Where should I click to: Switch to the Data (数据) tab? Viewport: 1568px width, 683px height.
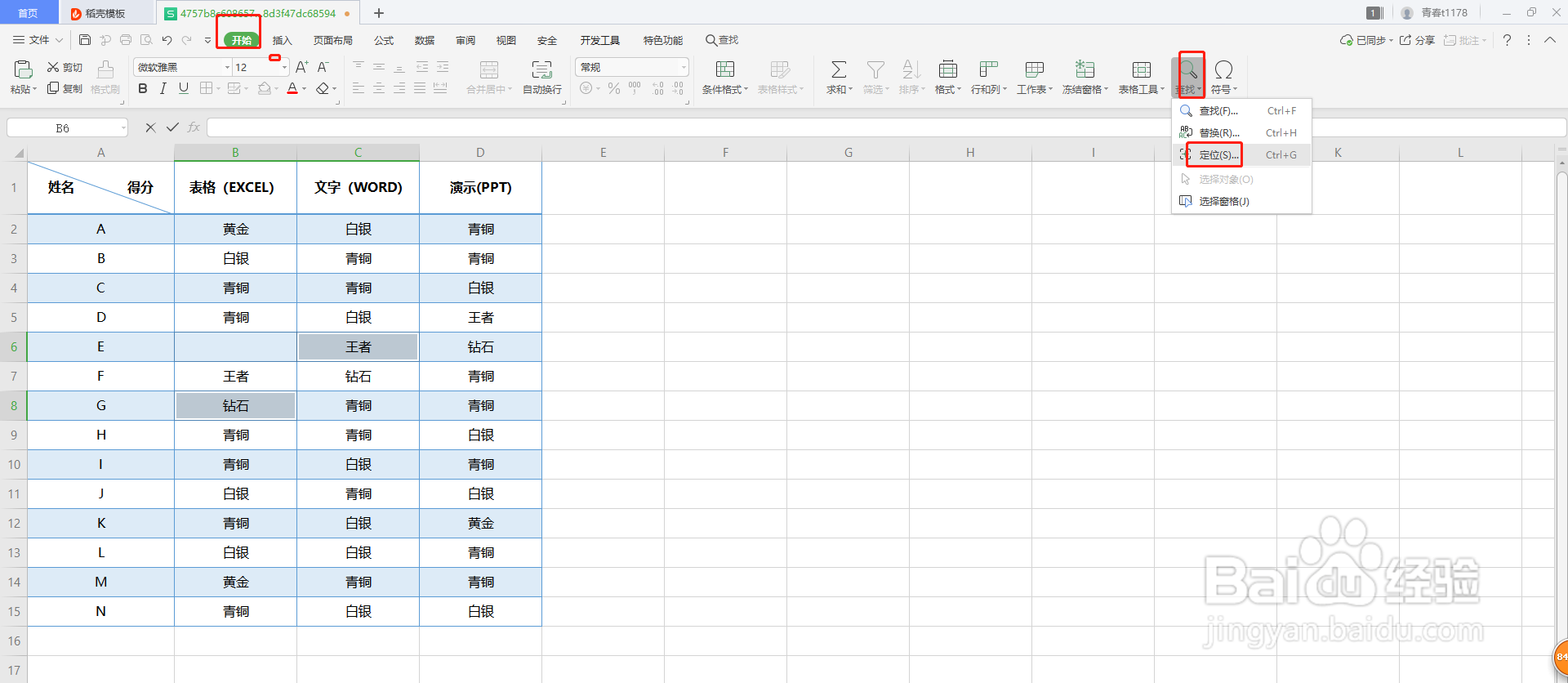[x=425, y=40]
